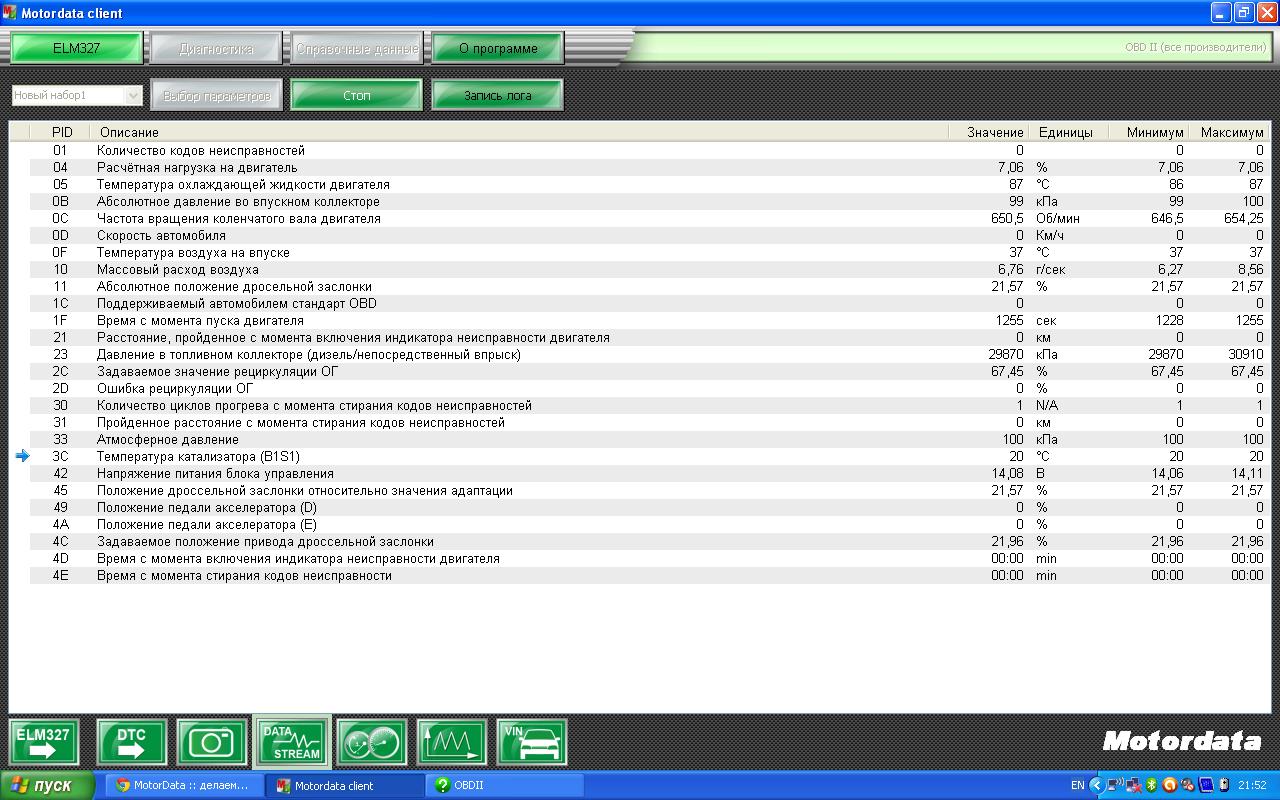This screenshot has width=1280, height=800.
Task: Expand hidden tray icons with the arrow
Action: [1097, 785]
